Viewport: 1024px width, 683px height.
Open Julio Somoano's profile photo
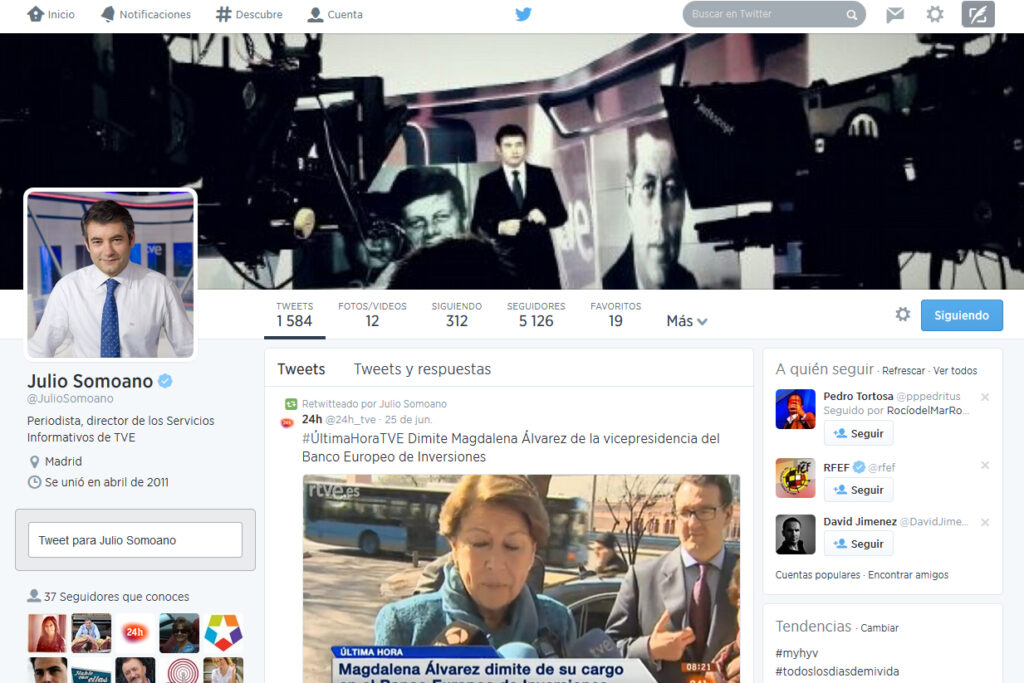point(110,274)
